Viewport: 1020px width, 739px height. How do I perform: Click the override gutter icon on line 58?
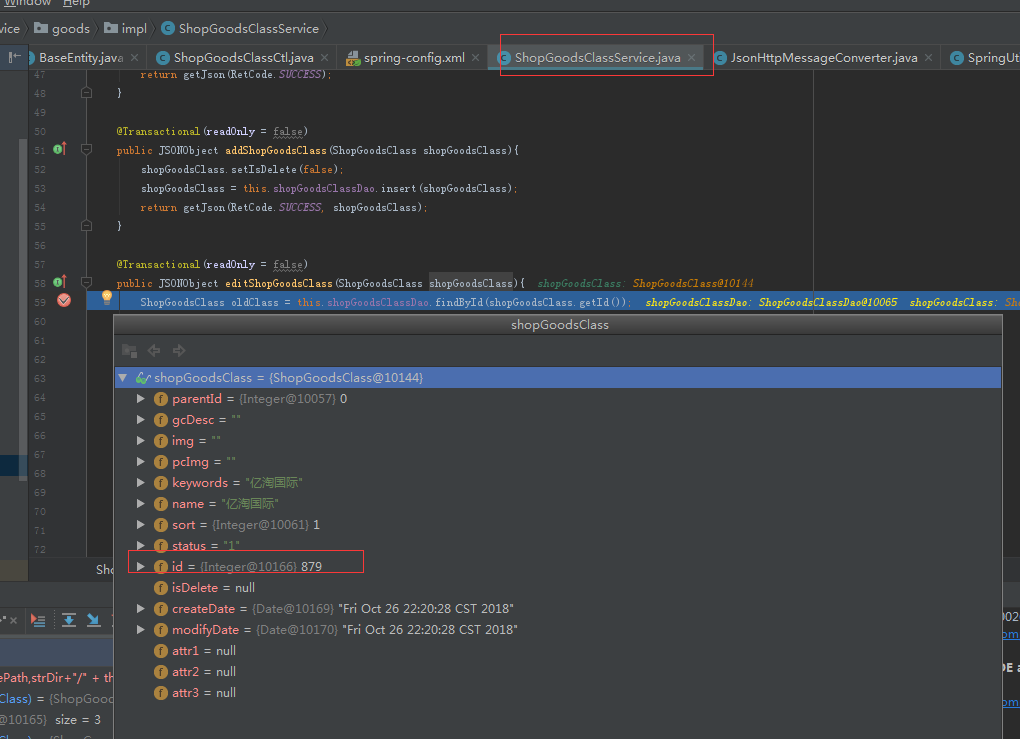(60, 282)
